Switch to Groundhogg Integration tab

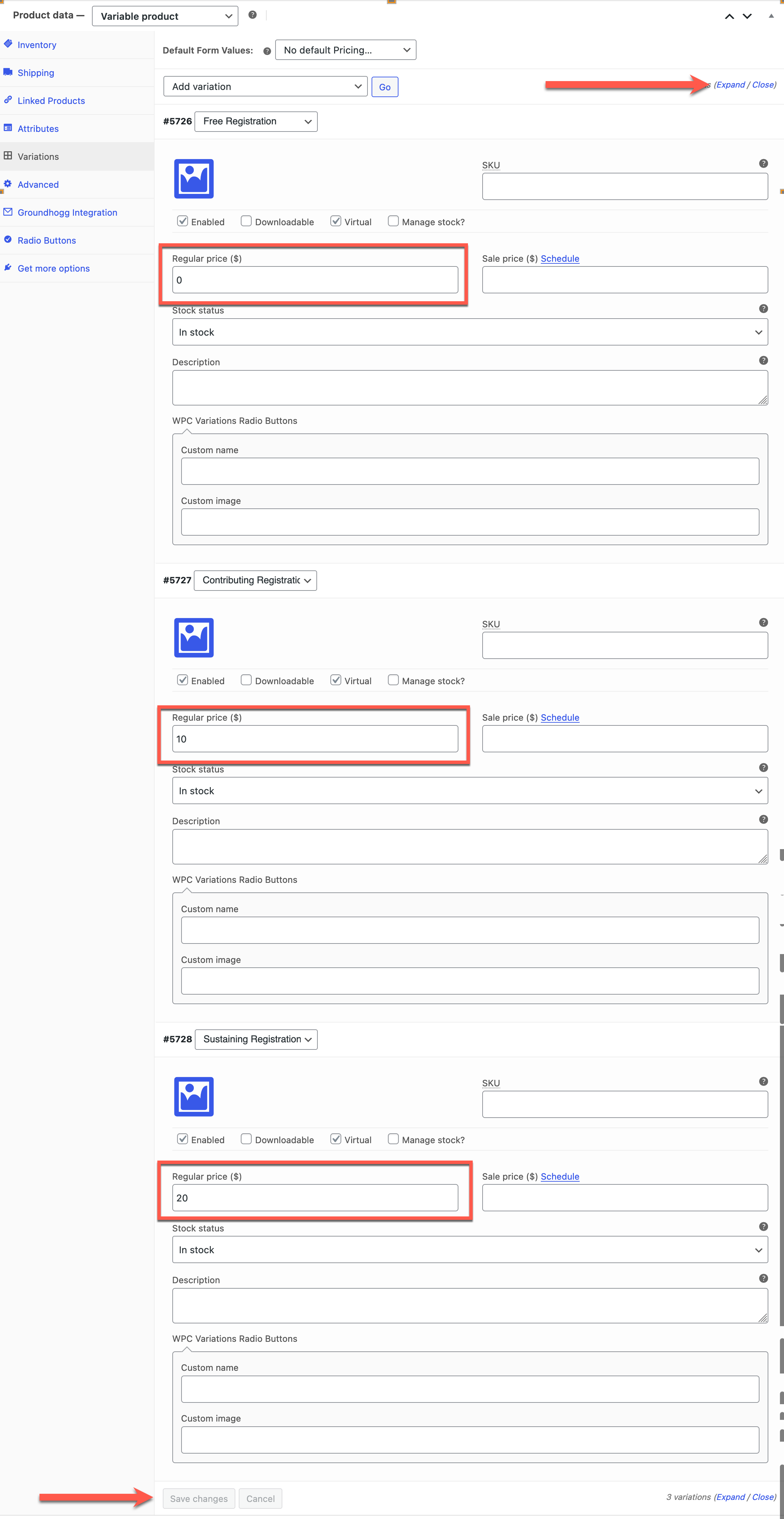[67, 212]
